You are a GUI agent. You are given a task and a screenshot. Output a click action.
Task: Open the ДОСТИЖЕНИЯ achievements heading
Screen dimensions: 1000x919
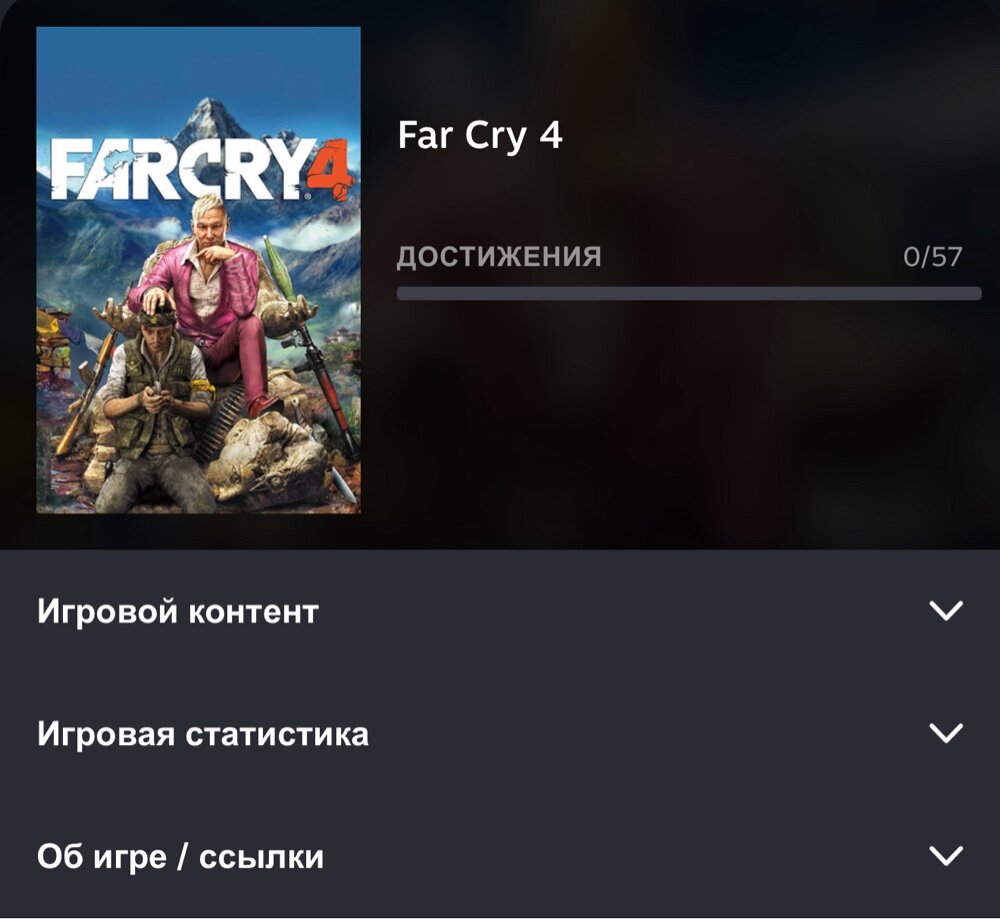499,256
